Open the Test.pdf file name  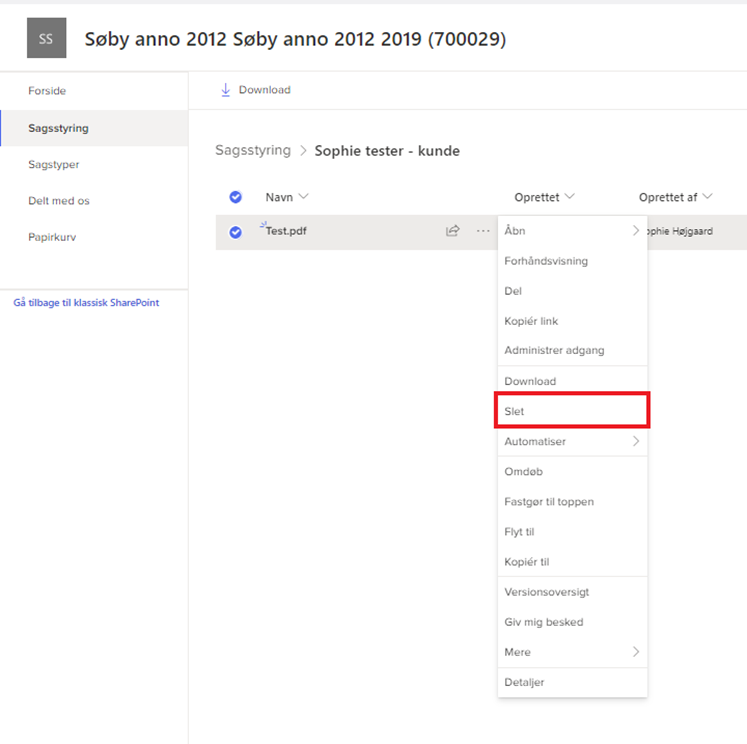tap(286, 231)
